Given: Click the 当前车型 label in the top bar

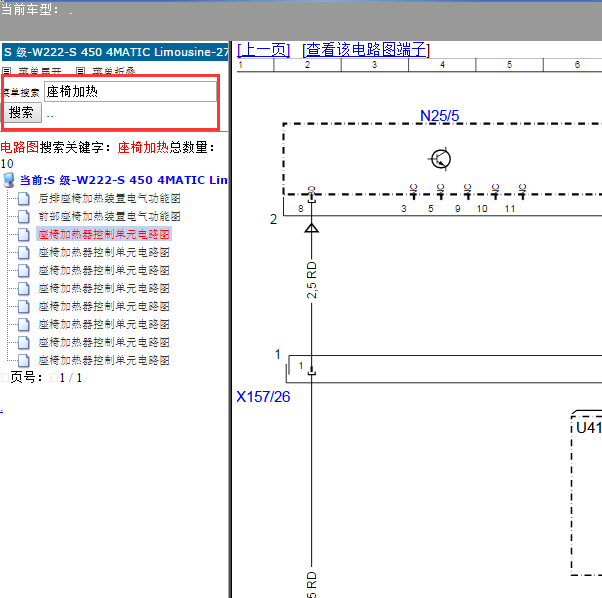Looking at the screenshot, I should (30, 9).
